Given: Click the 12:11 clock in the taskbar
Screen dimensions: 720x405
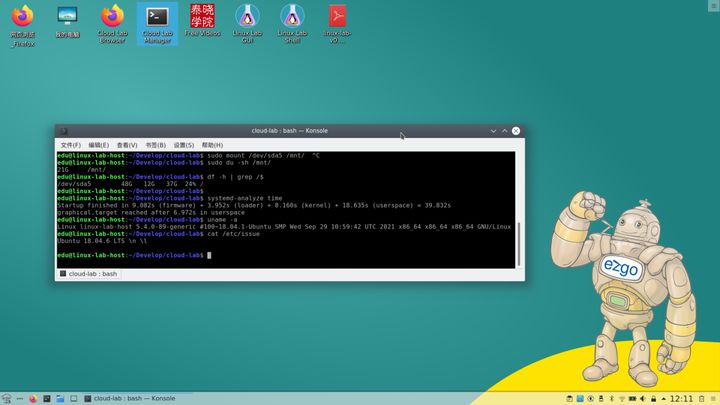Looking at the screenshot, I should click(x=681, y=399).
